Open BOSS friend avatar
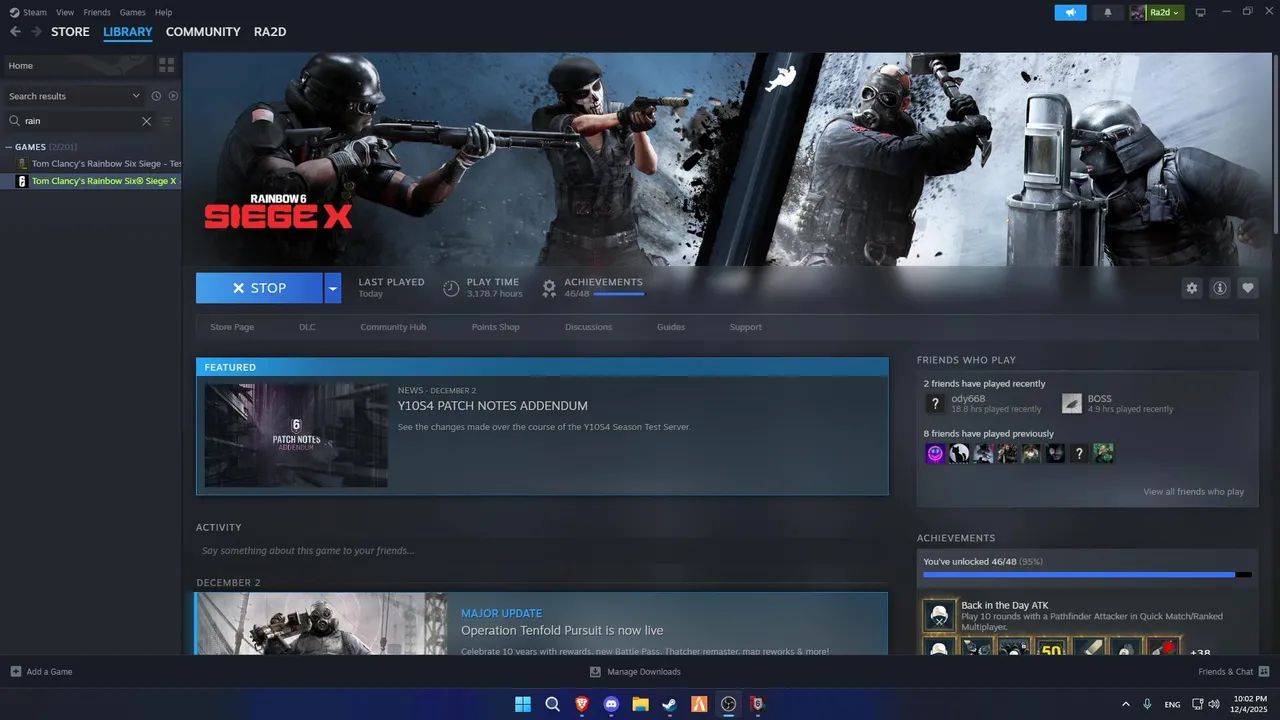The width and height of the screenshot is (1280, 720). [1072, 404]
